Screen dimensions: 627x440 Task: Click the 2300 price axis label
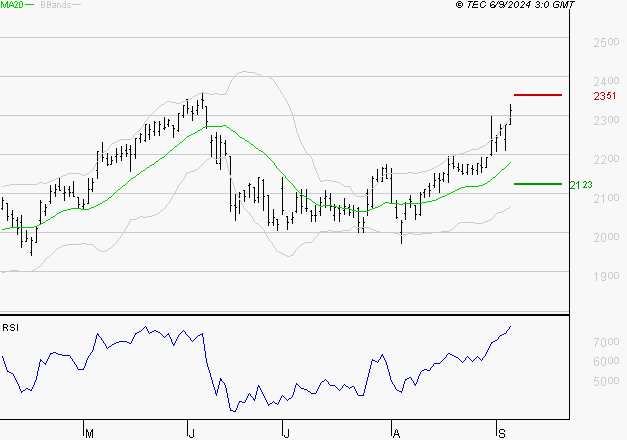(x=606, y=120)
